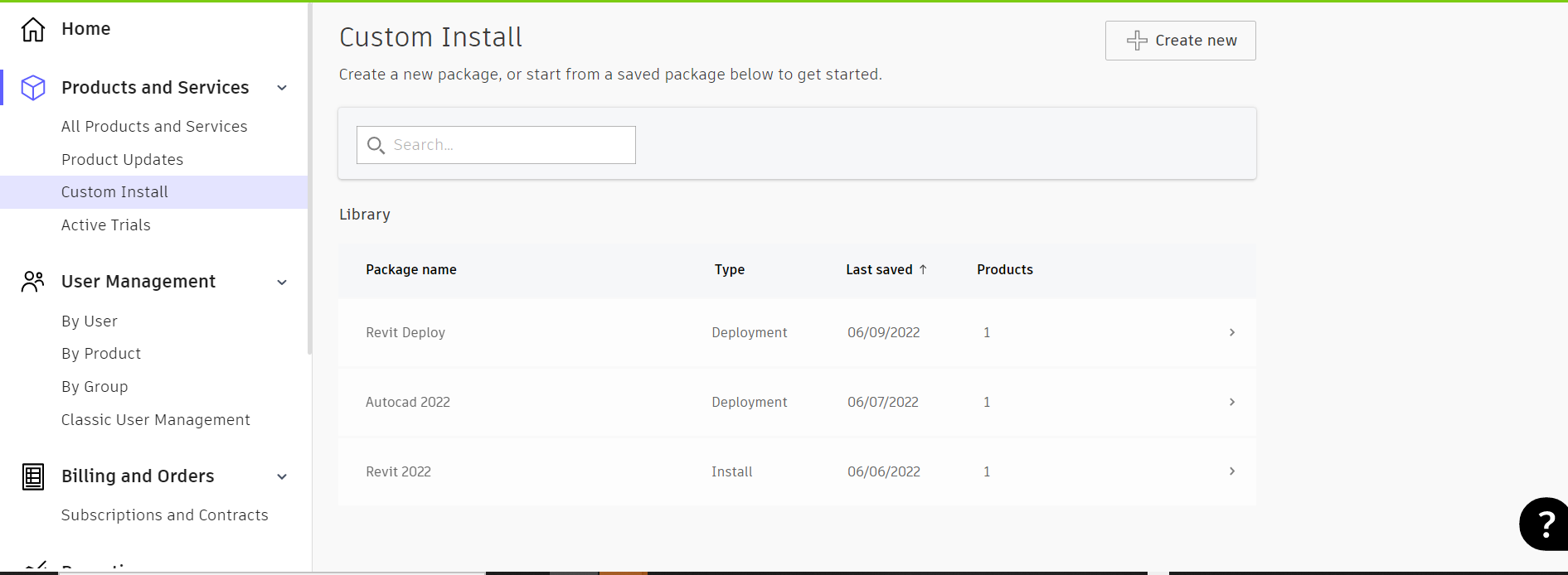
Task: Click the plus icon on Create new
Action: click(1137, 41)
